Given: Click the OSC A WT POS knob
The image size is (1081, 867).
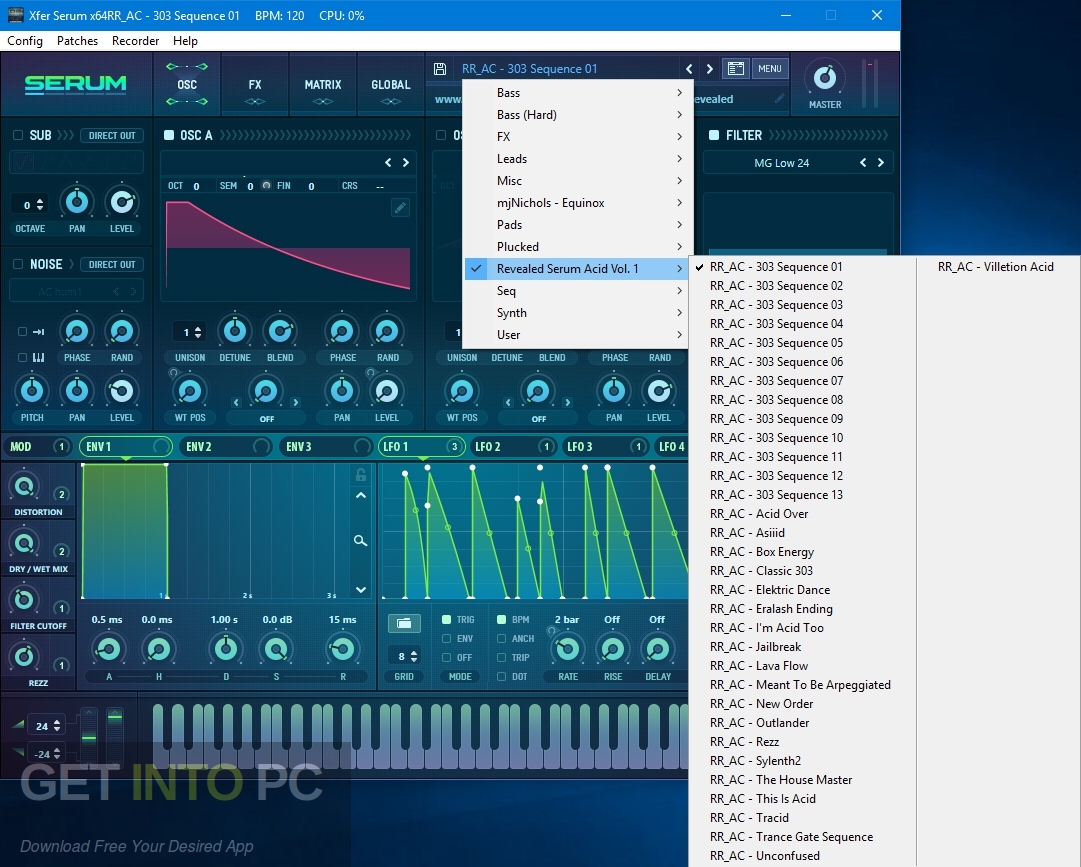Looking at the screenshot, I should click(x=190, y=391).
